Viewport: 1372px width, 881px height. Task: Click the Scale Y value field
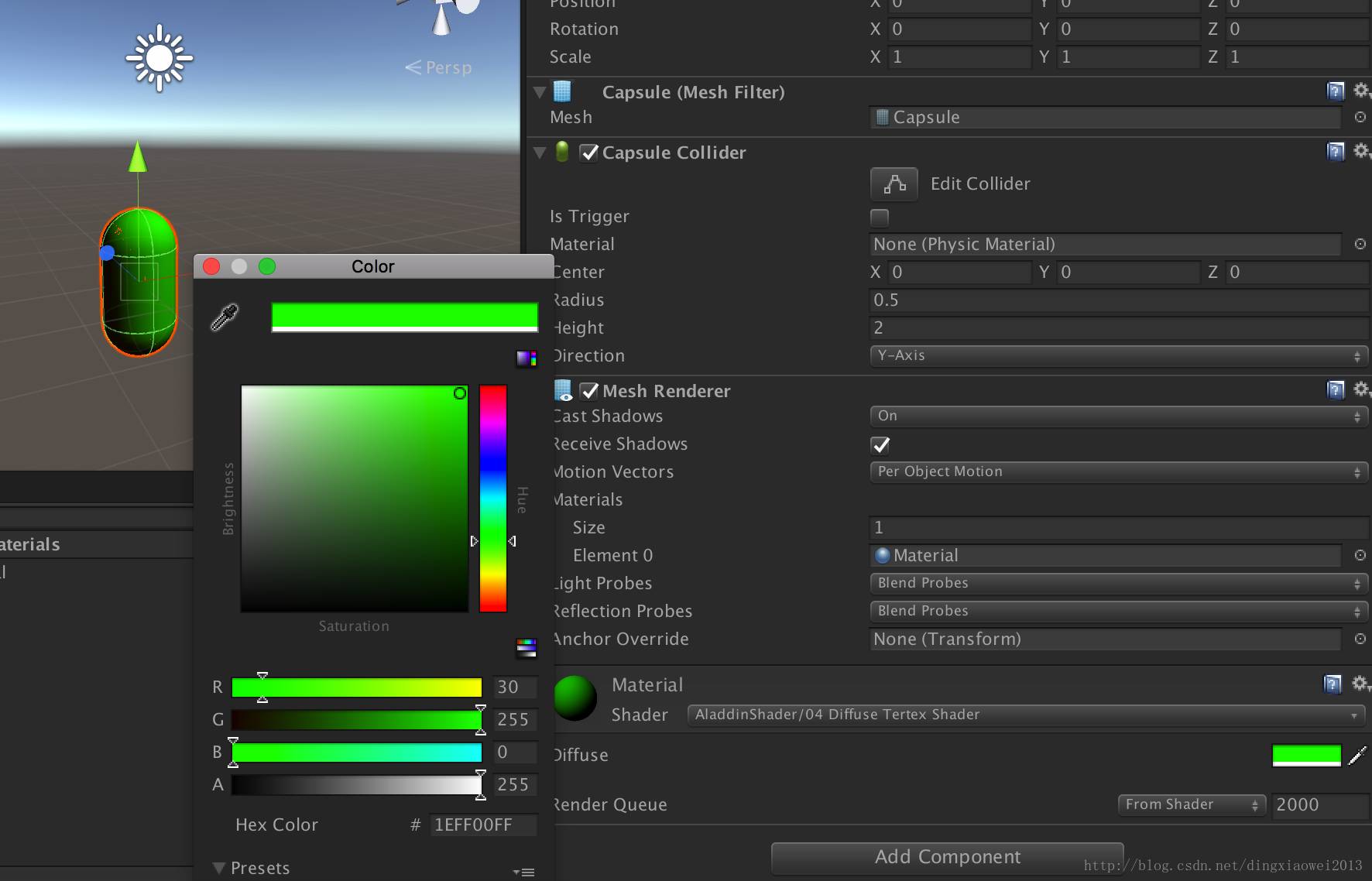[x=1130, y=57]
